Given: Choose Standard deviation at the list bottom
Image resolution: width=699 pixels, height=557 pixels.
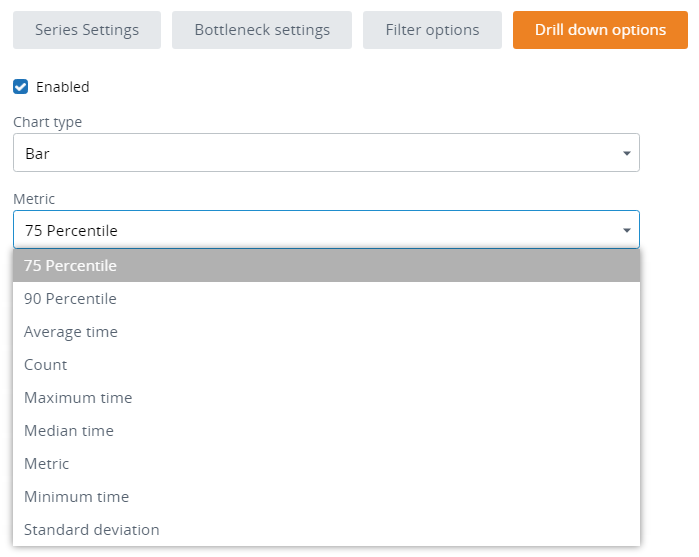Looking at the screenshot, I should [x=91, y=530].
